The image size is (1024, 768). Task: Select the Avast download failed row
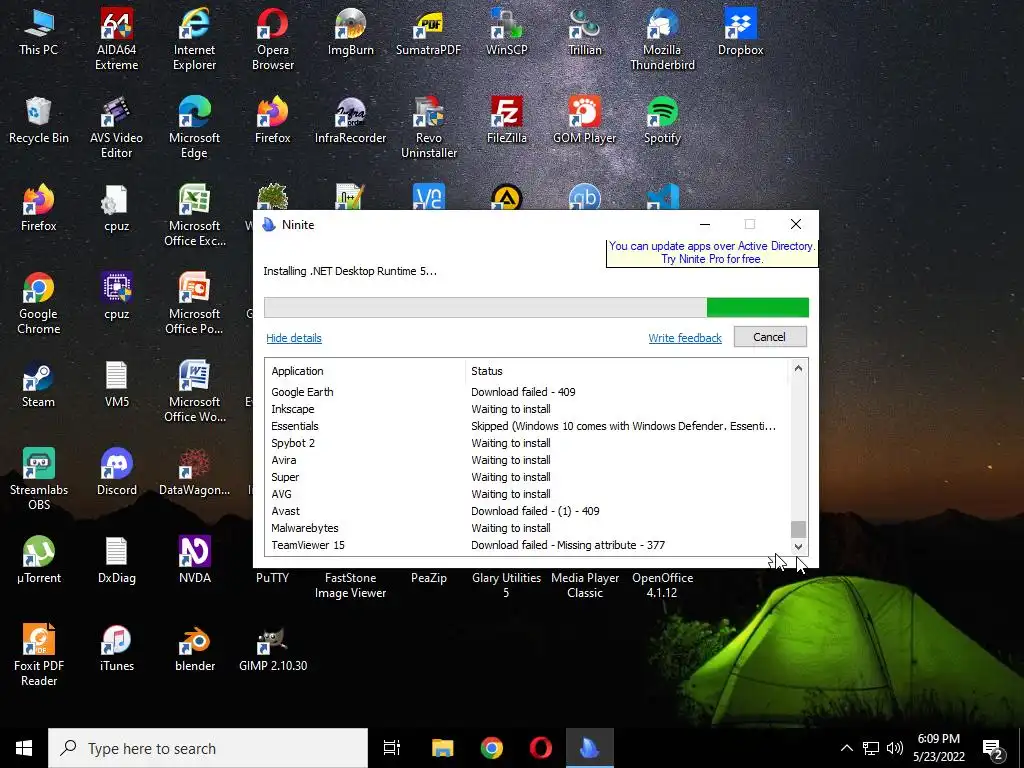click(528, 511)
